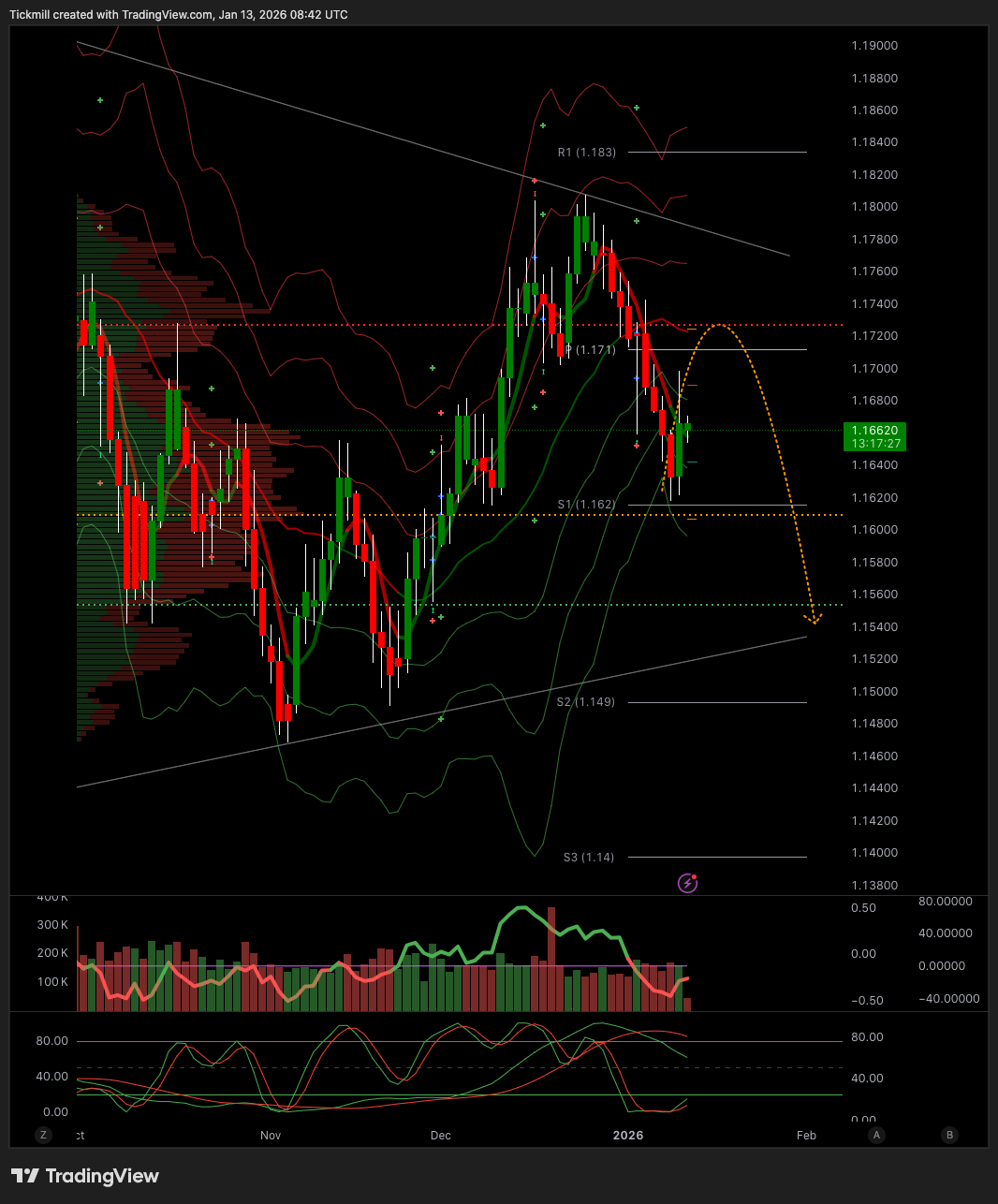This screenshot has height=1204, width=998.
Task: Click the Feb label on the time axis
Action: (x=806, y=1135)
